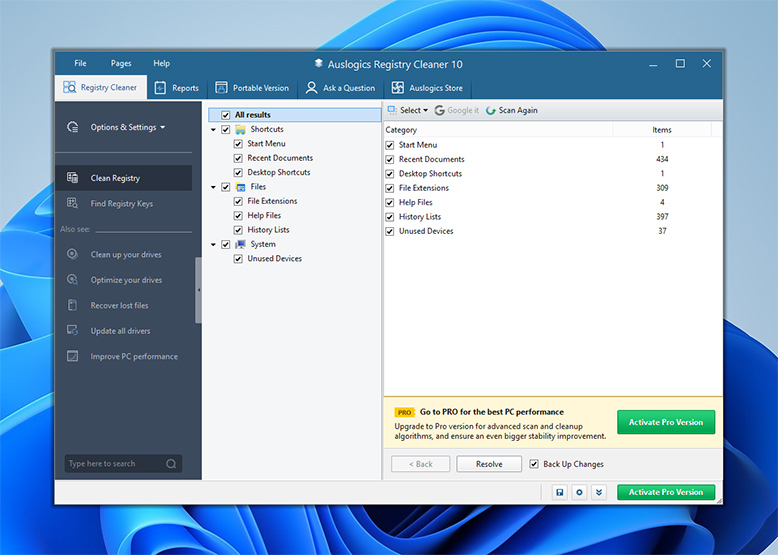Click the Update all drivers icon
Viewport: 778px width, 555px height.
pos(72,330)
